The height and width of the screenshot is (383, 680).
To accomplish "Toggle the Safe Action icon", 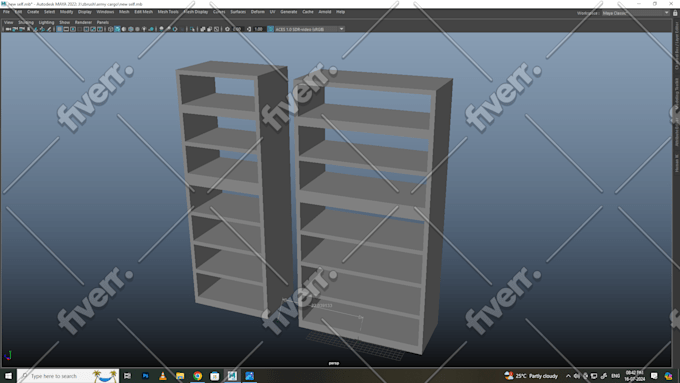I will [x=93, y=29].
